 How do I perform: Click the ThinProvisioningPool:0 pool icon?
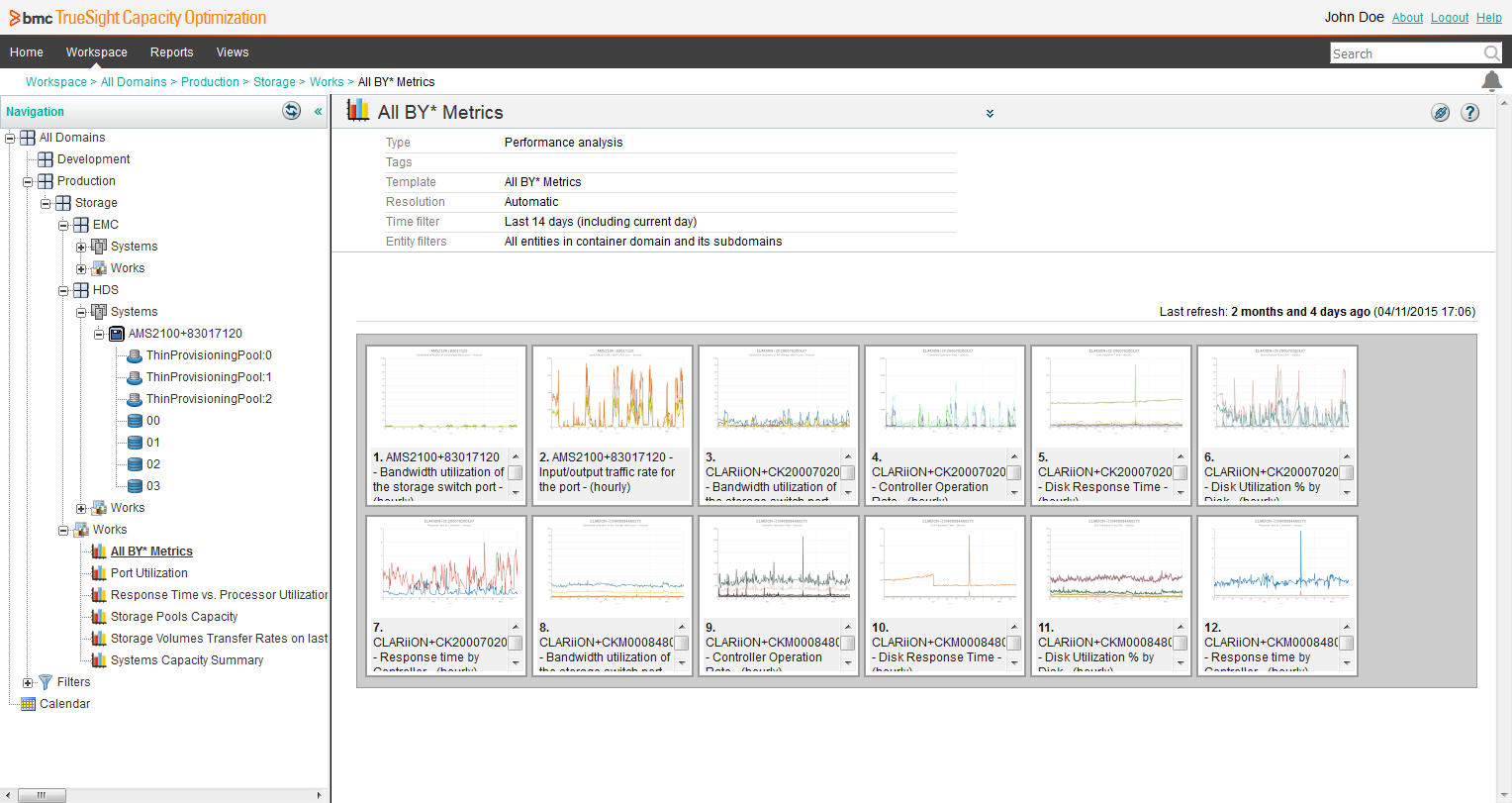click(135, 355)
